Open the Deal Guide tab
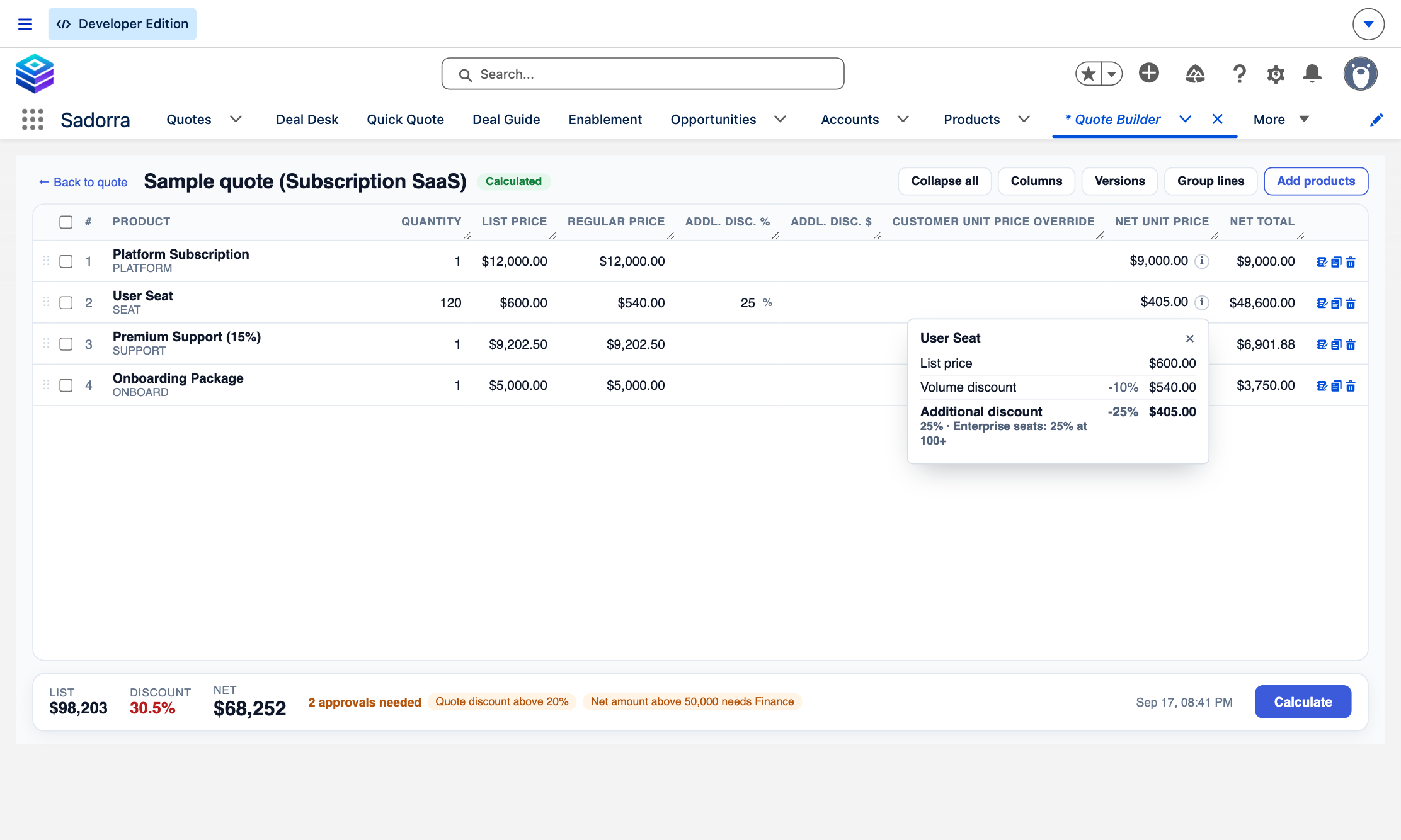Viewport: 1401px width, 840px height. click(x=506, y=119)
